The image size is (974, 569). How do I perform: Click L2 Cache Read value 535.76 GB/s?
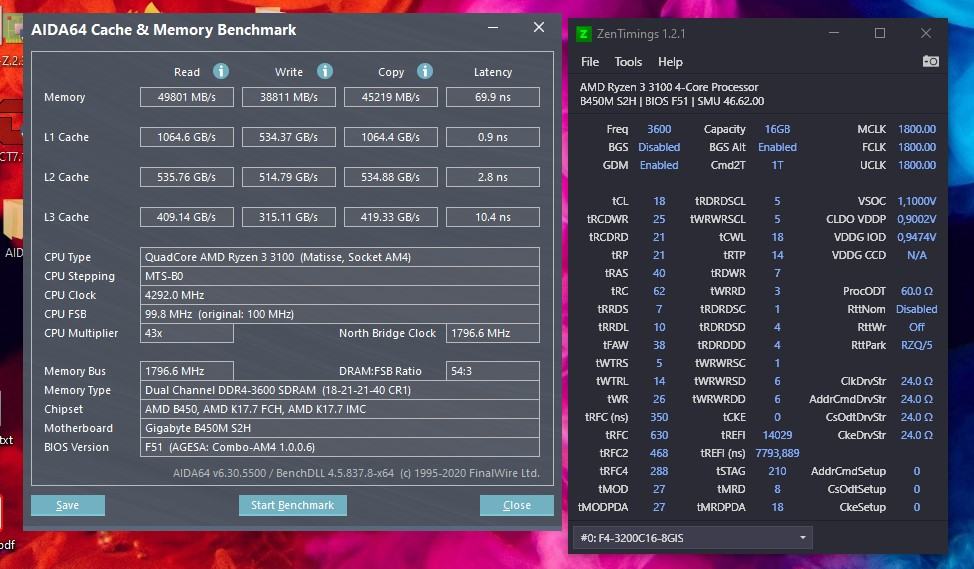[186, 177]
